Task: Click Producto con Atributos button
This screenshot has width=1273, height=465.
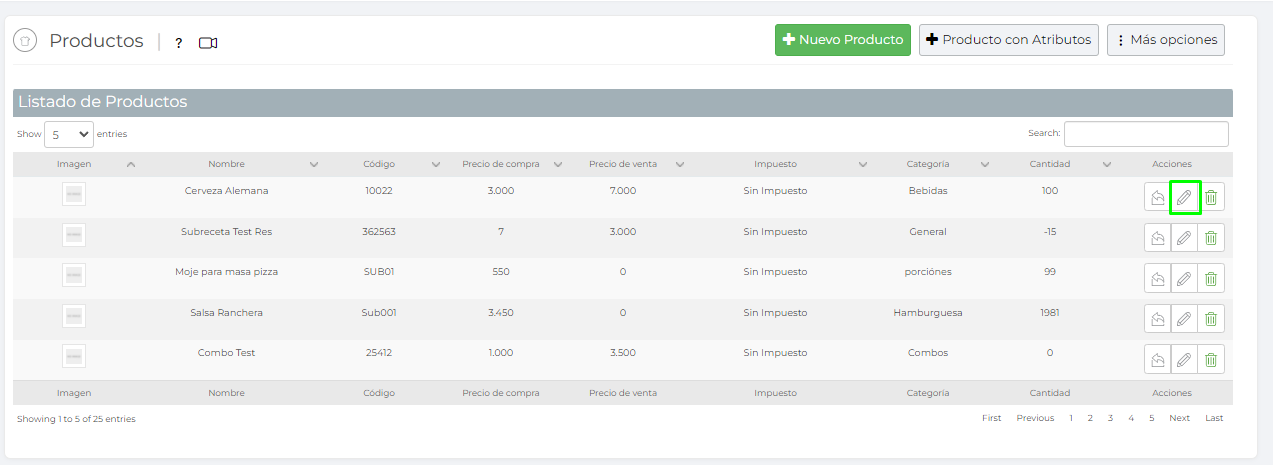Action: (x=1009, y=40)
